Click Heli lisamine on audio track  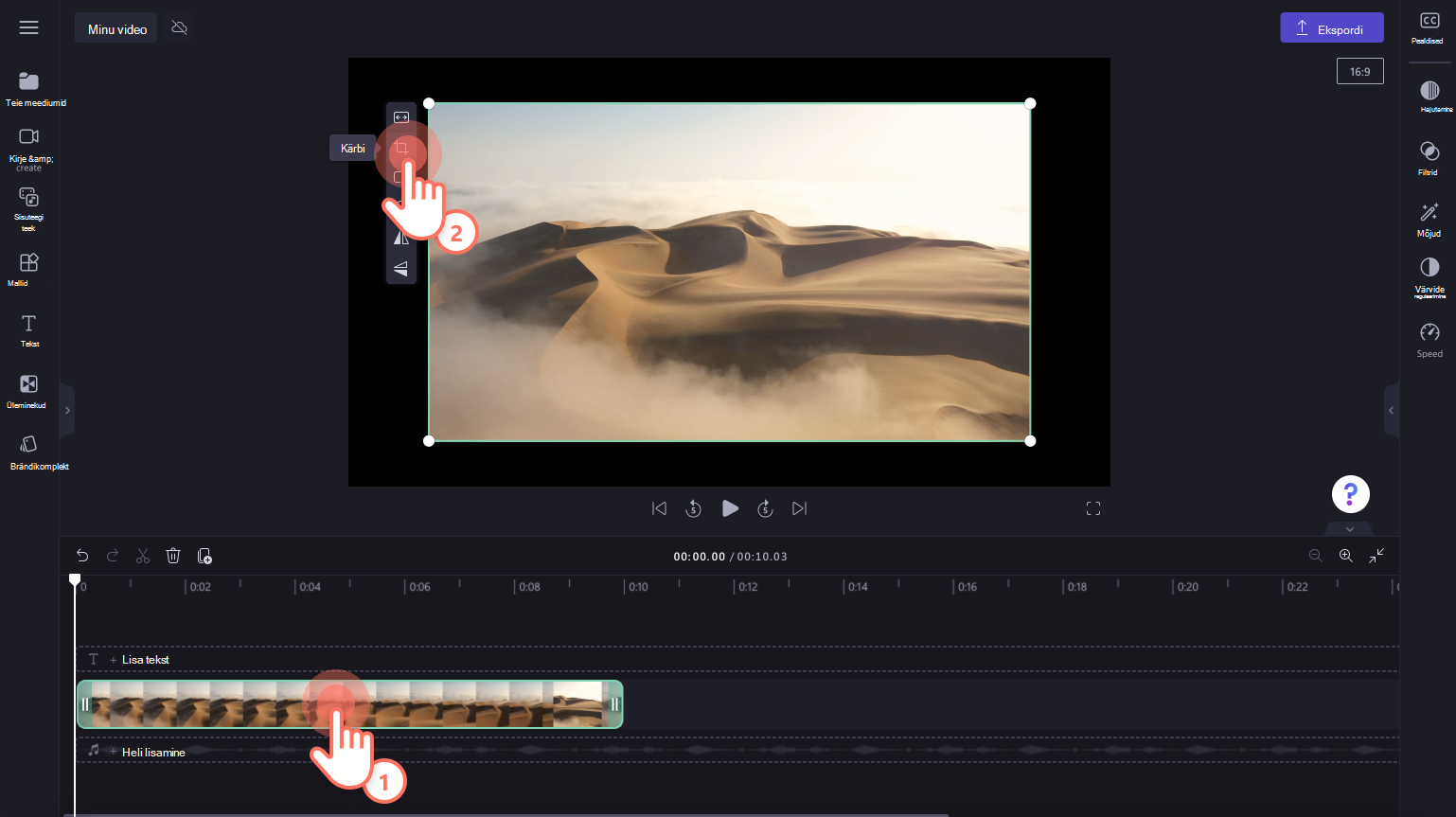(153, 753)
